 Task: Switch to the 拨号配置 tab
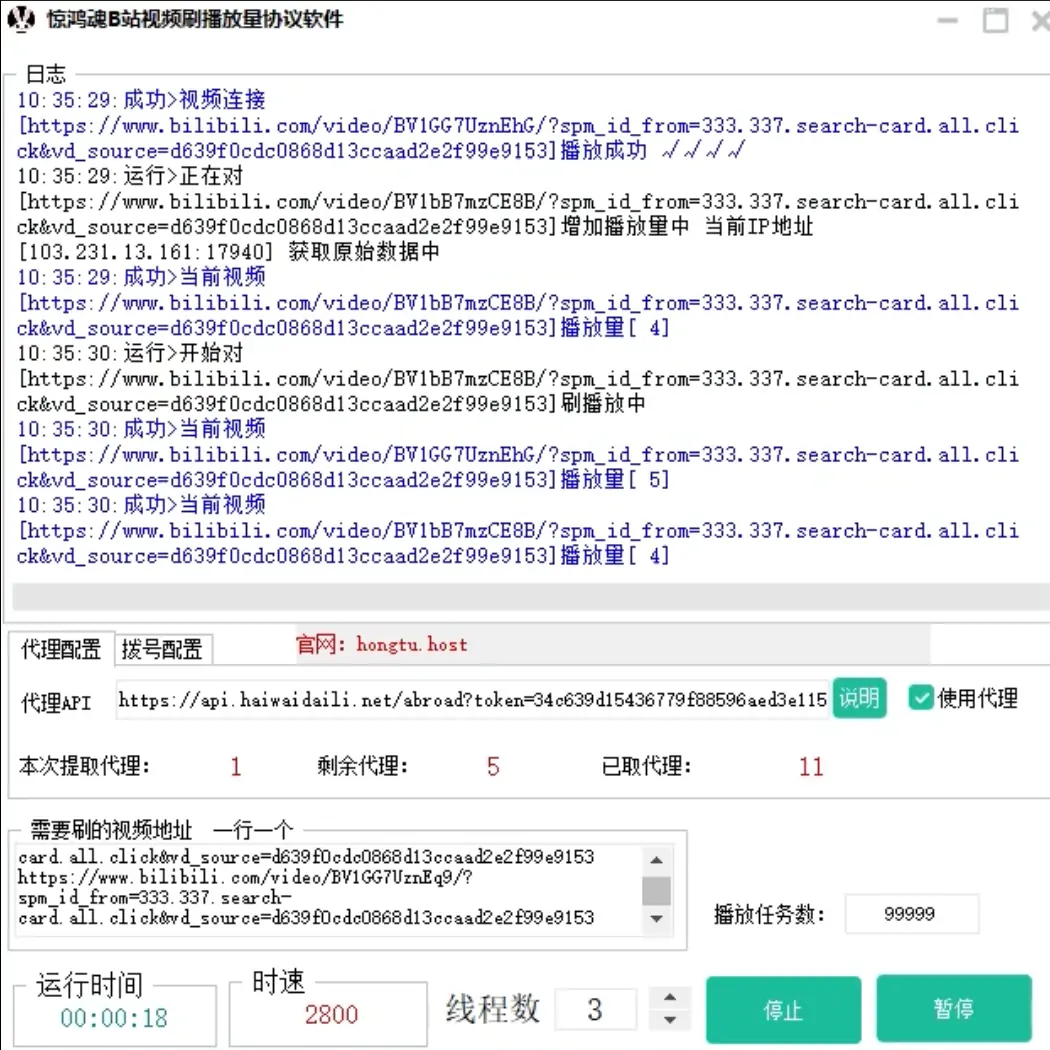point(163,649)
